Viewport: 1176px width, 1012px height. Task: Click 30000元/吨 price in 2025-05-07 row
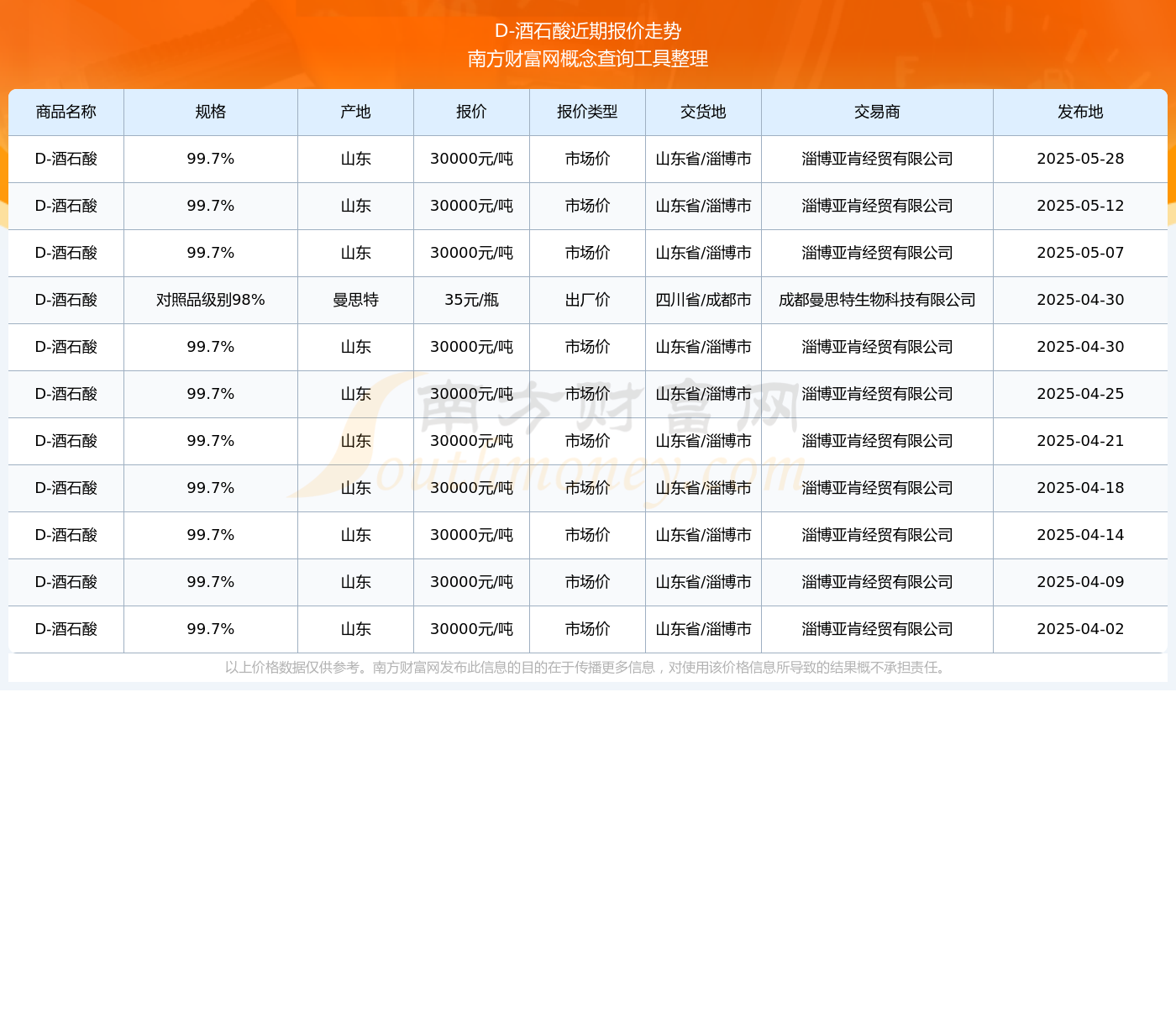(472, 253)
